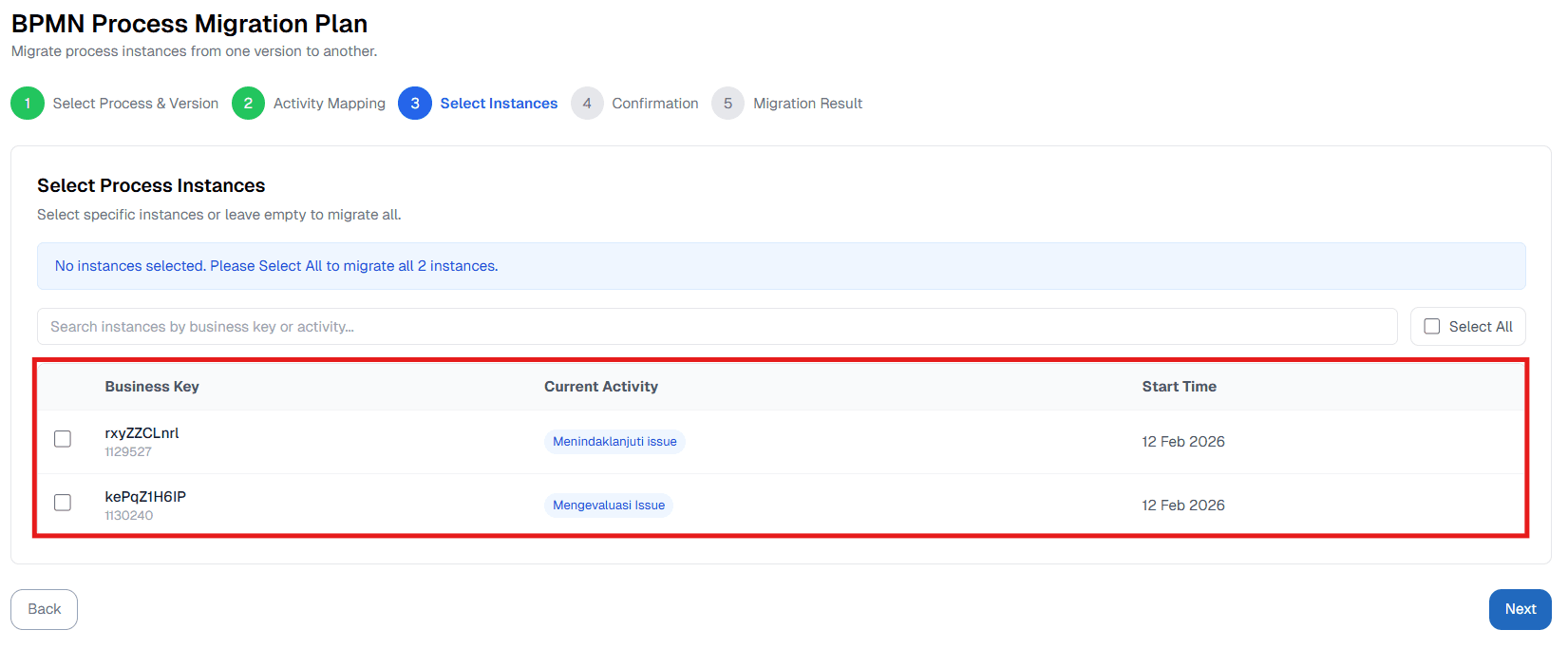This screenshot has height=649, width=1568.
Task: Click the Back button
Action: click(44, 609)
